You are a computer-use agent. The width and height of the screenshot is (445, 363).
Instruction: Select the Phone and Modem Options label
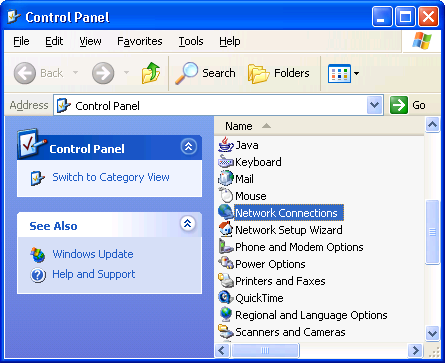[299, 247]
